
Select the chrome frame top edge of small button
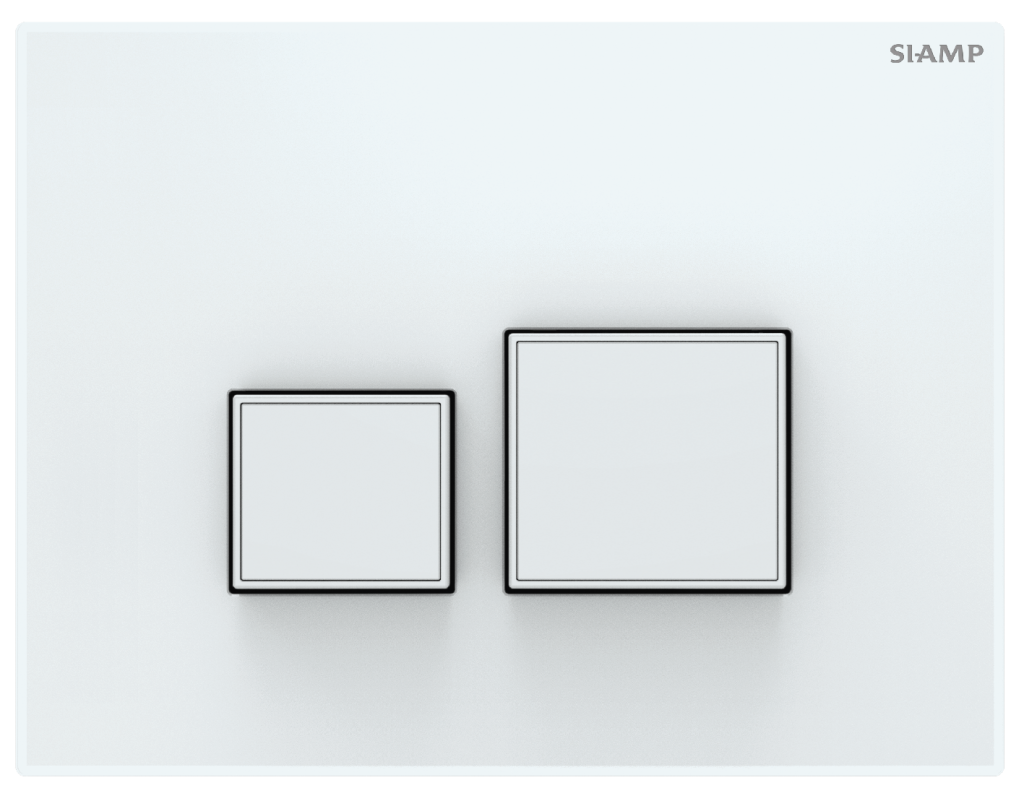(341, 398)
